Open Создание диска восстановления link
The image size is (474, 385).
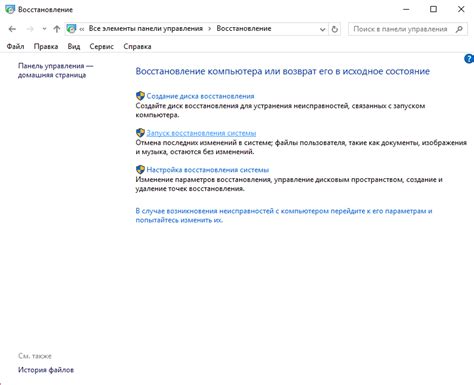point(200,96)
